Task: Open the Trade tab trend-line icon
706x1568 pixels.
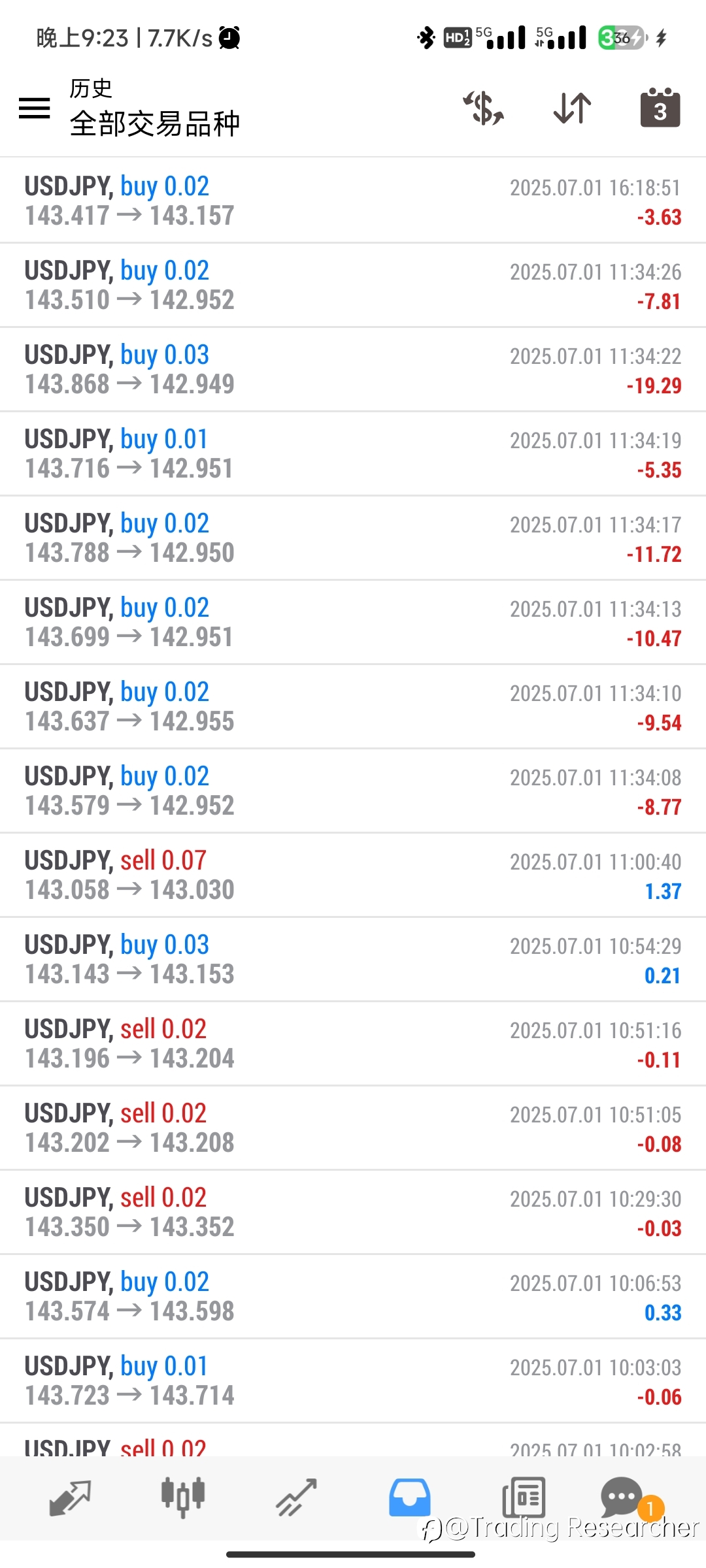Action: click(296, 1497)
